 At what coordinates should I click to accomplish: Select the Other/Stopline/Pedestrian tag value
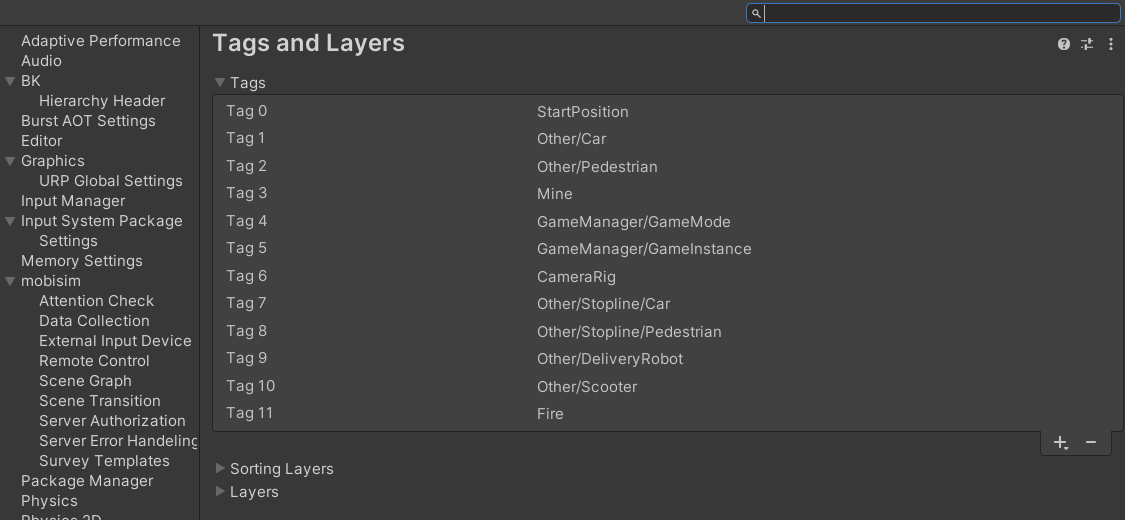pos(629,332)
